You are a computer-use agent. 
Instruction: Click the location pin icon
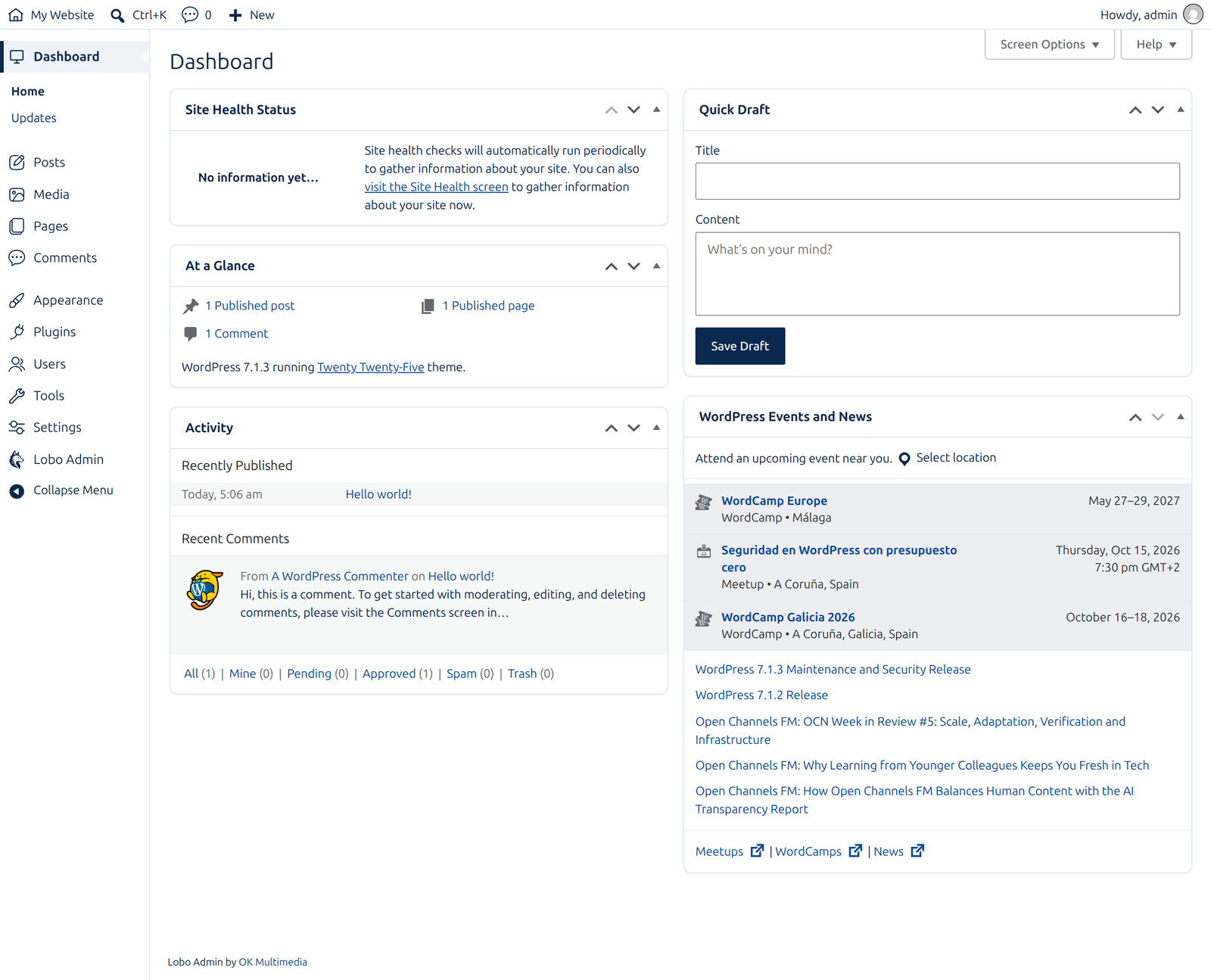tap(904, 459)
